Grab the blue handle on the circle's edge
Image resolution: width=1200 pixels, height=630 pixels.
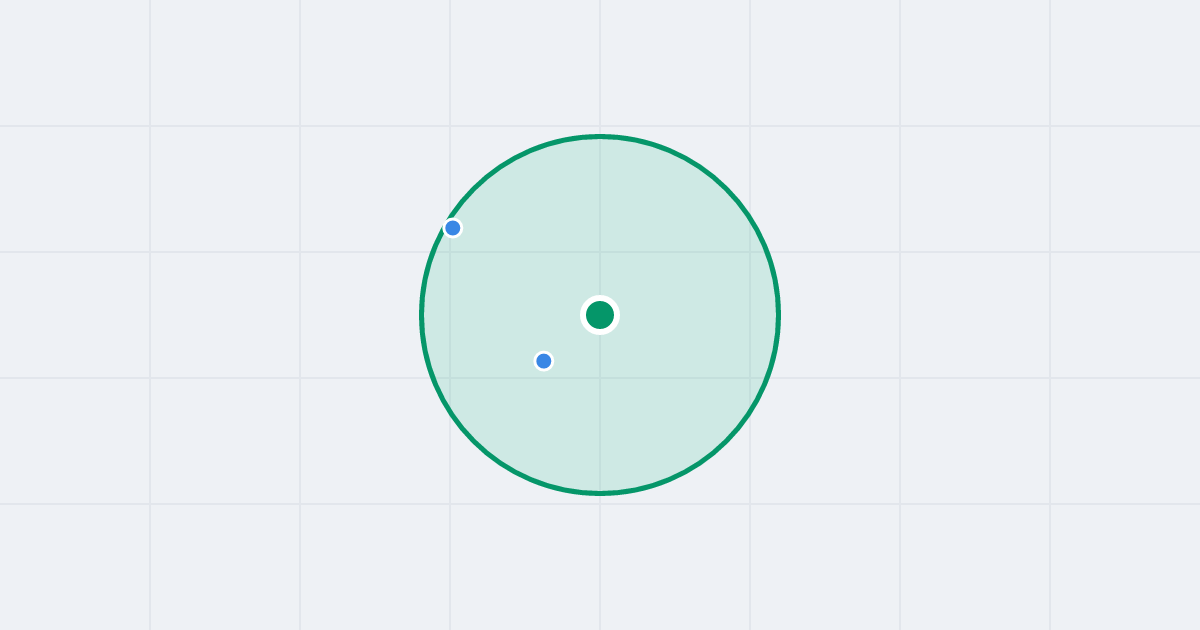tap(453, 228)
